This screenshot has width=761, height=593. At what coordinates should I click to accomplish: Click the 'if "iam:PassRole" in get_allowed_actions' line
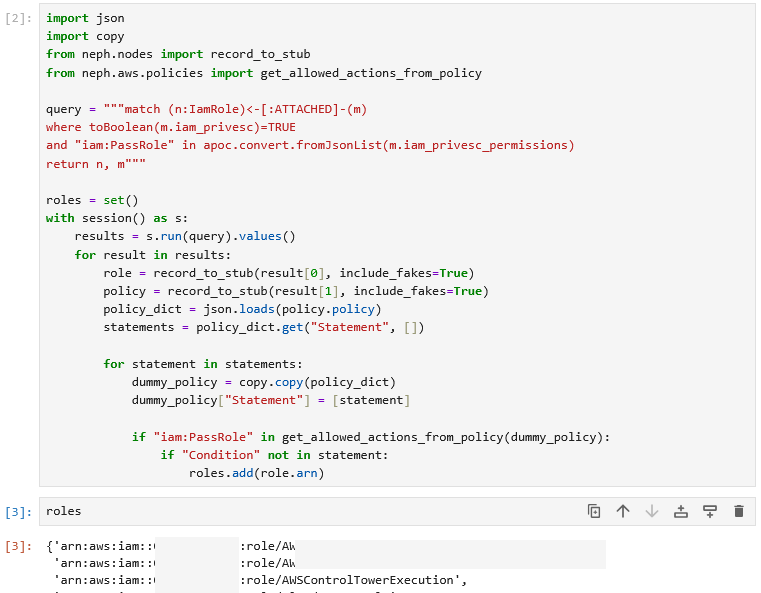point(371,437)
